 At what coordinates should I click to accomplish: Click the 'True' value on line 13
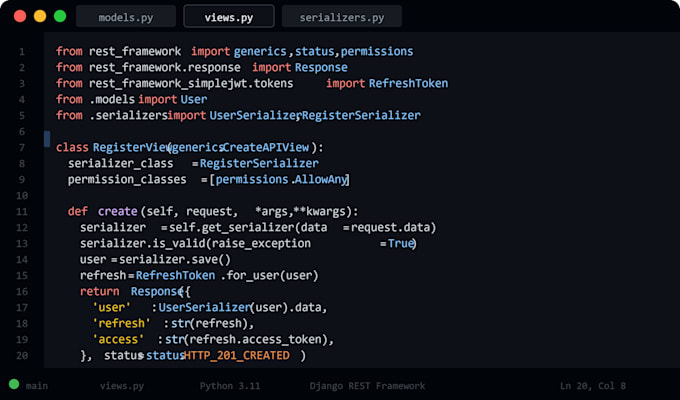401,244
